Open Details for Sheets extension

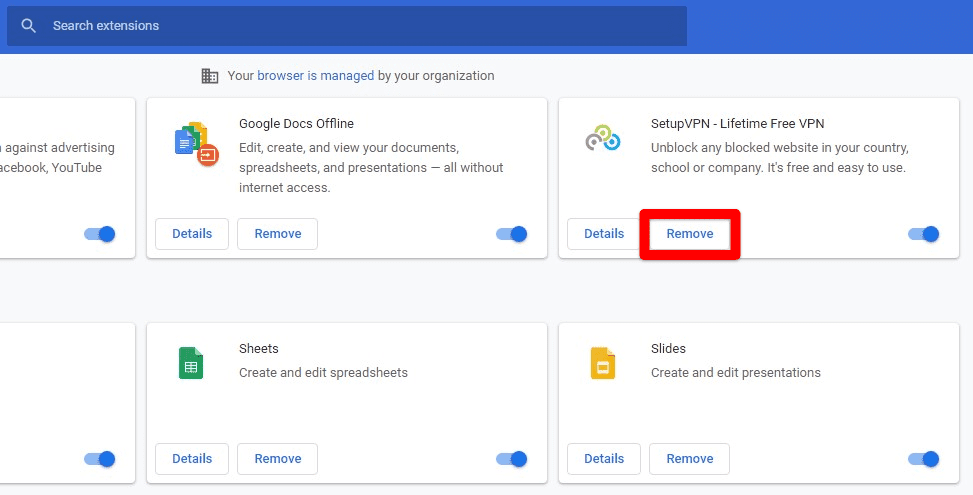point(192,459)
